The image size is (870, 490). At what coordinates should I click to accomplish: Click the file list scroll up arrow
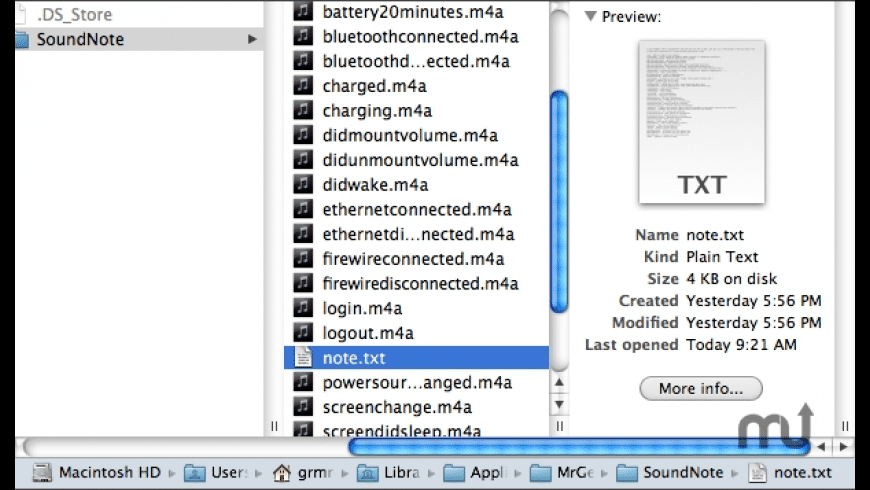pyautogui.click(x=559, y=382)
